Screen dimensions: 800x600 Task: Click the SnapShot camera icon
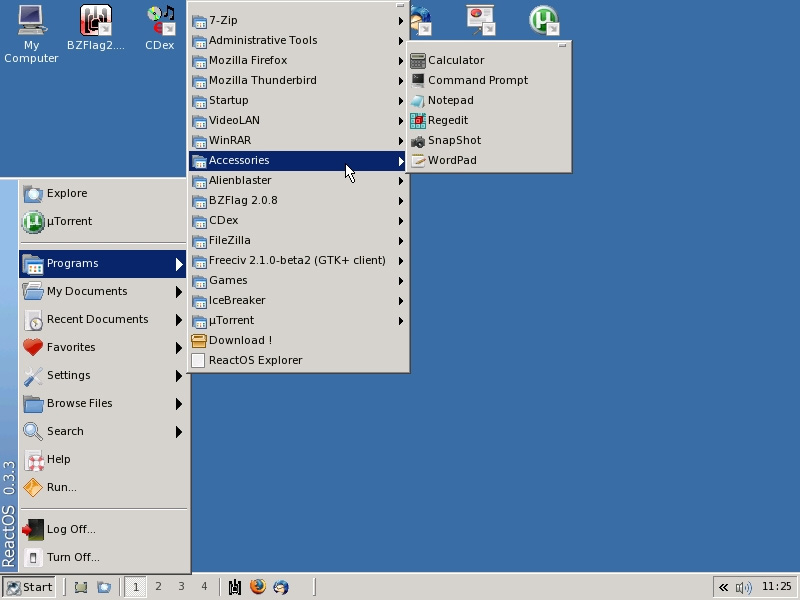(x=418, y=141)
